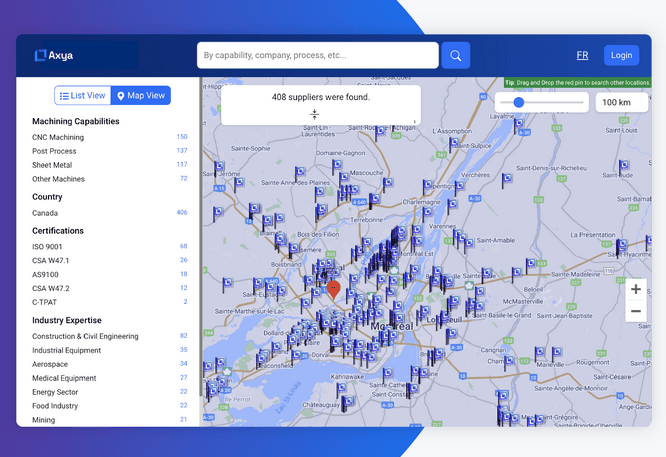
Task: Switch language to FR
Action: click(582, 55)
